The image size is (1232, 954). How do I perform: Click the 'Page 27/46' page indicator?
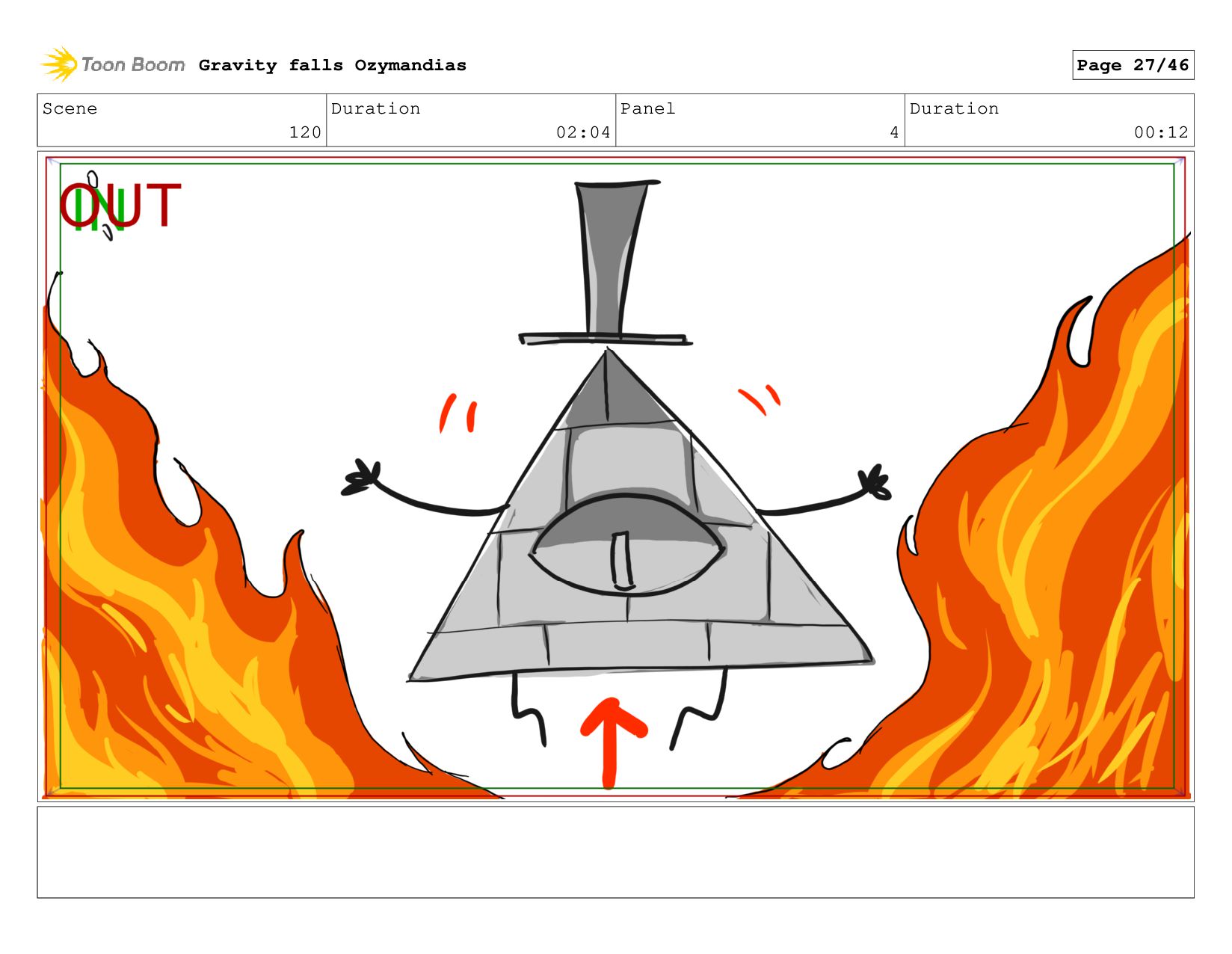tap(1133, 65)
